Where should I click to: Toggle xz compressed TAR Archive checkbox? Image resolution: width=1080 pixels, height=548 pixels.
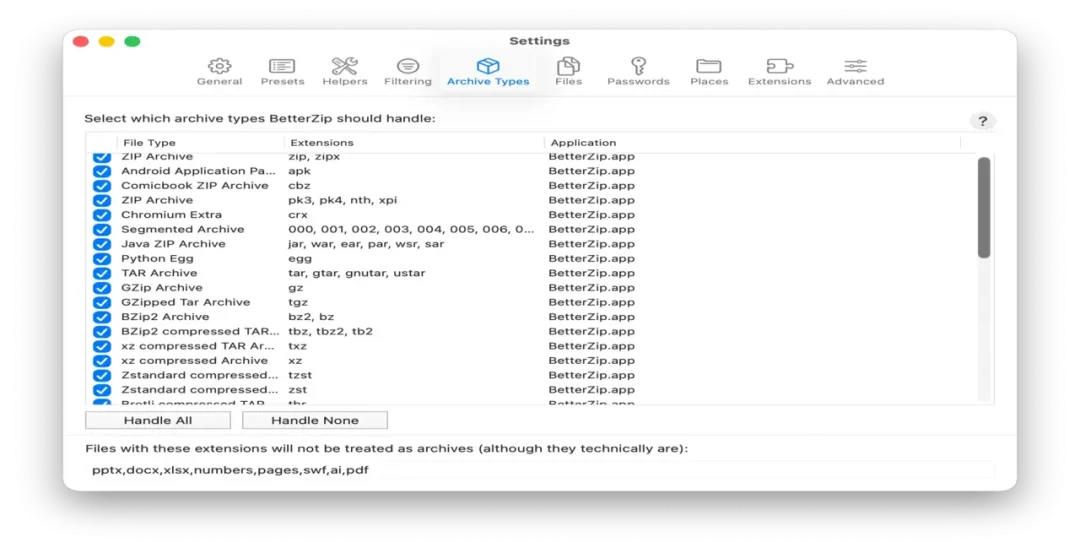click(x=101, y=346)
